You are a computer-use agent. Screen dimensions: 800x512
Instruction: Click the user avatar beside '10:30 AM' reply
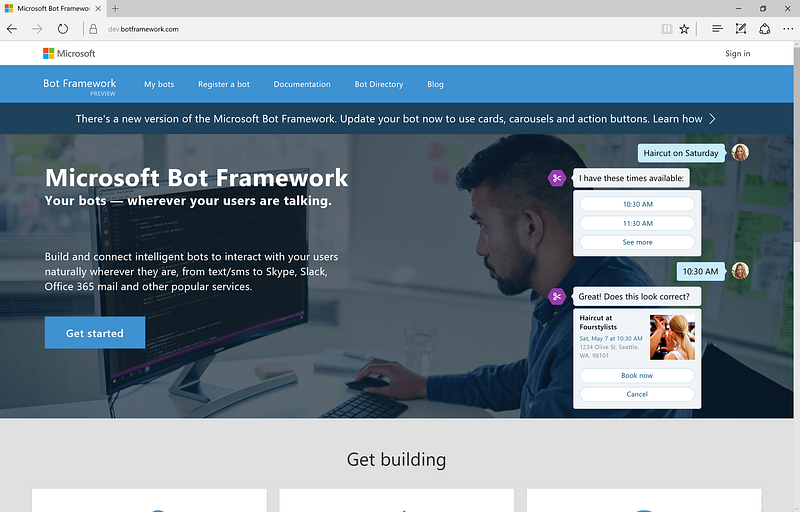[x=740, y=271]
